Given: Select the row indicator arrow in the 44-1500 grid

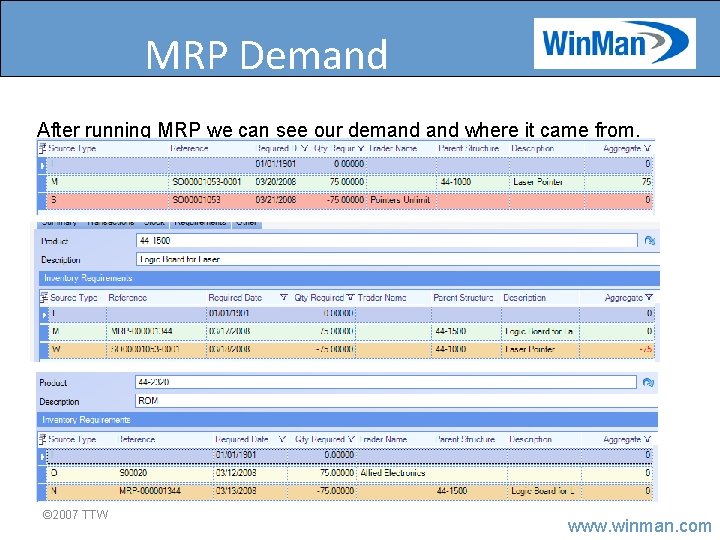Looking at the screenshot, I should (x=44, y=315).
